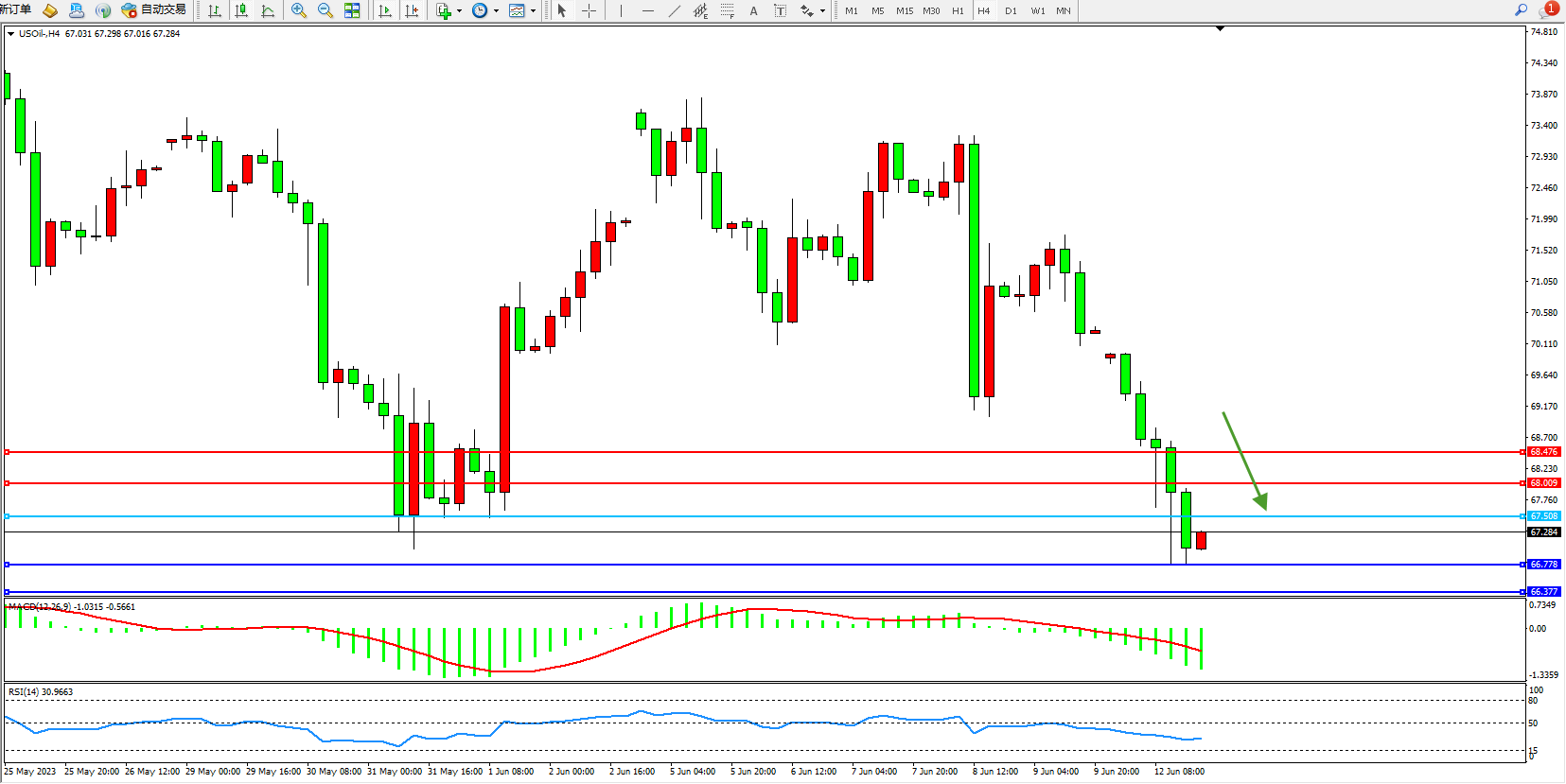
Task: Open the search magnifier at top right
Action: [x=1521, y=9]
